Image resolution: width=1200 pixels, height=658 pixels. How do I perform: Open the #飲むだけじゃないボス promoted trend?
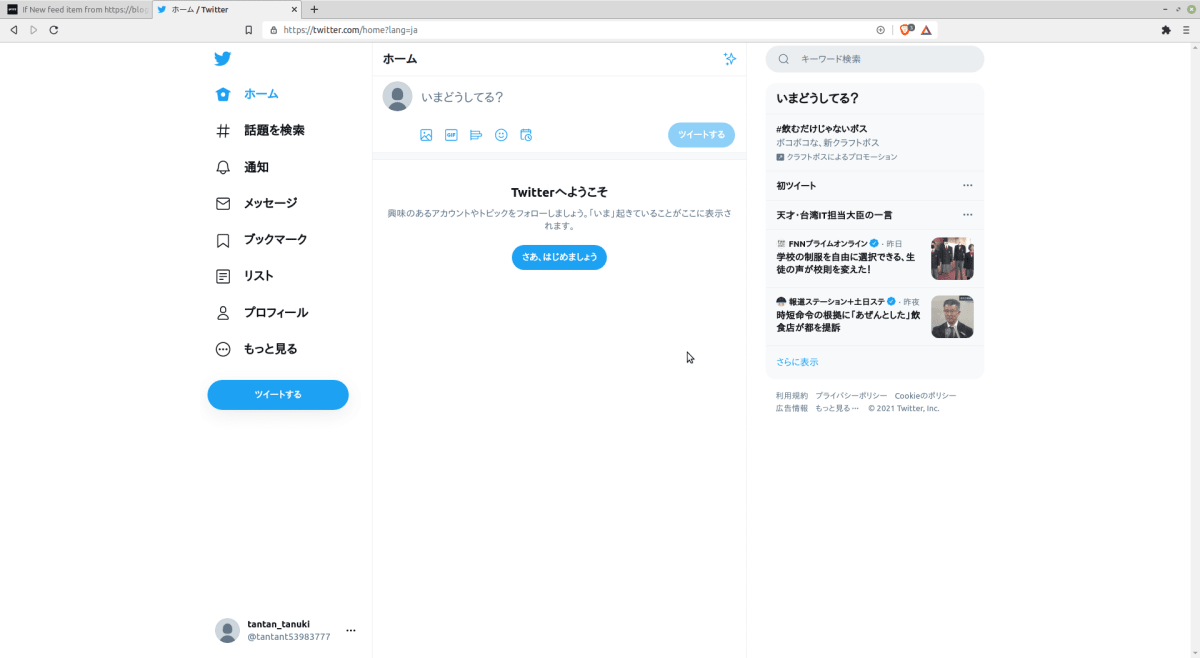point(875,143)
